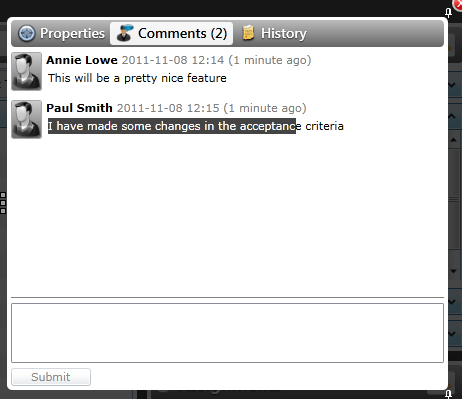
Task: Focus the new comment text box
Action: [x=227, y=333]
